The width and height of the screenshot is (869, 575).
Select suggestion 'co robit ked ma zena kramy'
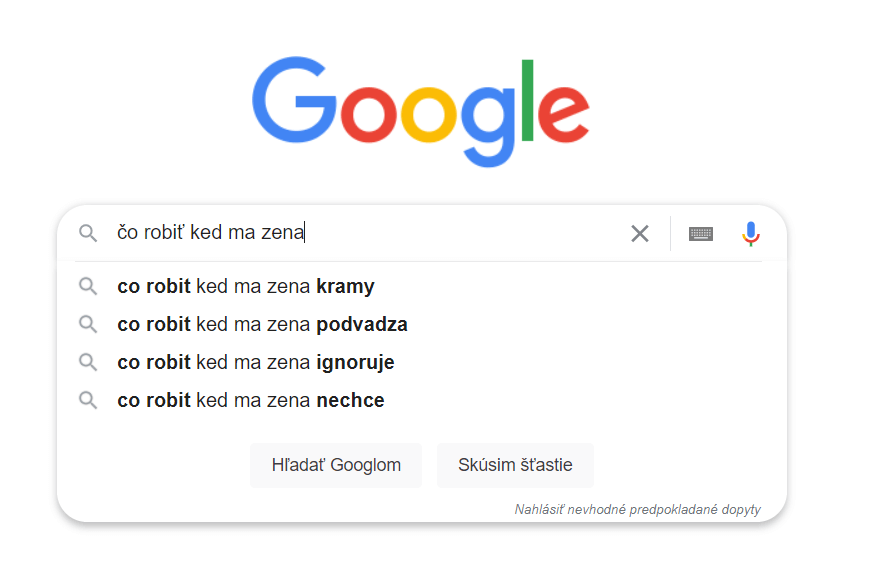coord(421,286)
